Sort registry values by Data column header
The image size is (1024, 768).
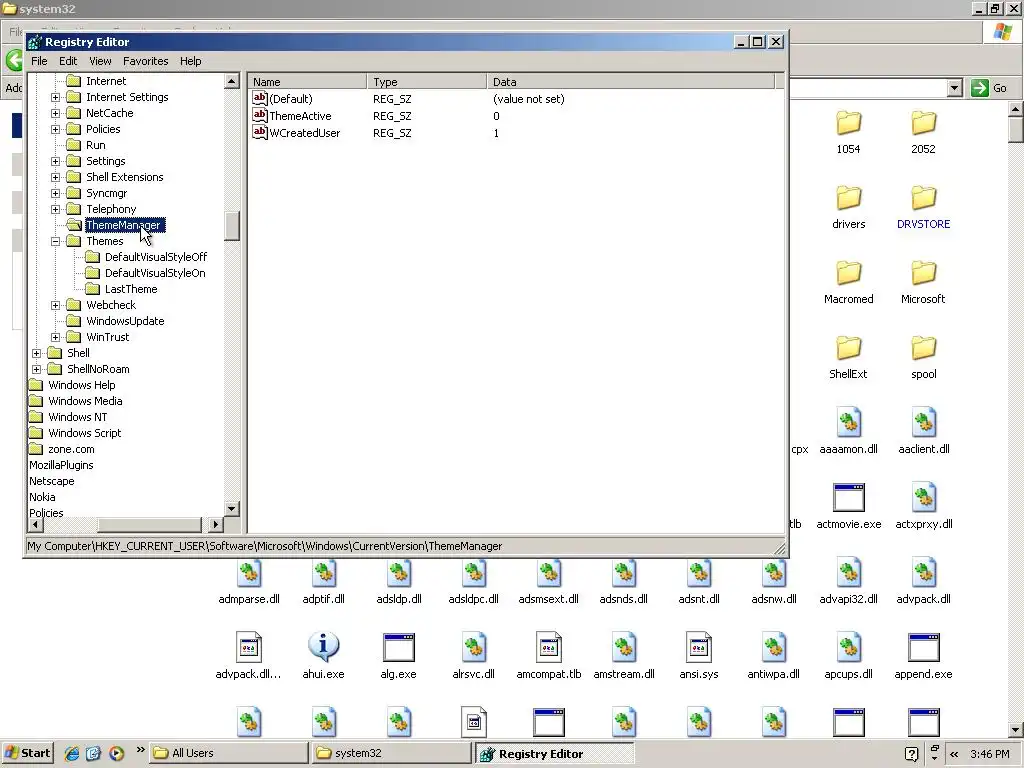point(630,82)
